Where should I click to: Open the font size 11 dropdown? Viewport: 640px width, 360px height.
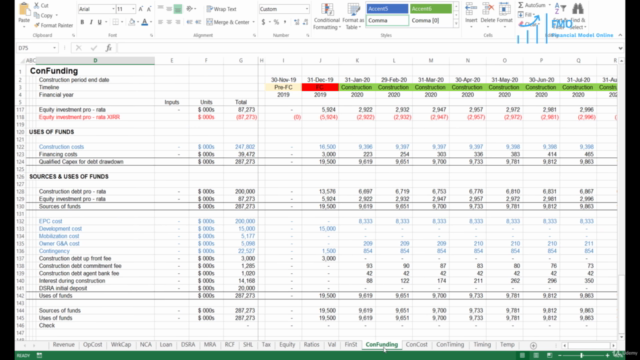[x=133, y=9]
